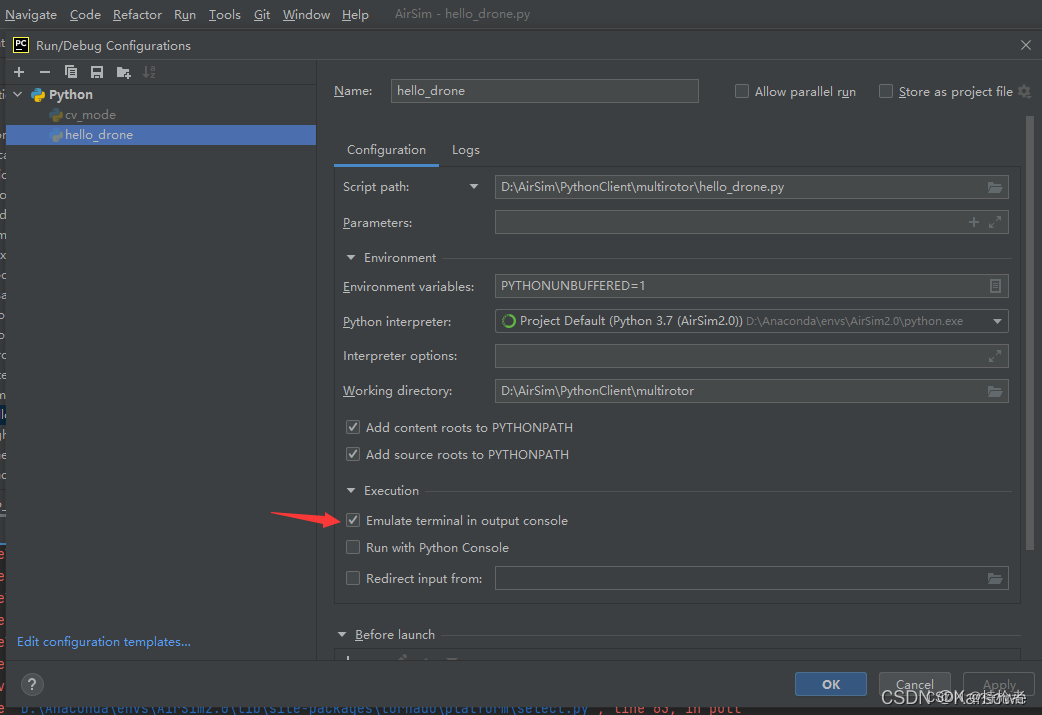1042x715 pixels.
Task: Click the configuration panel vertical scrollbar
Action: (1029, 332)
